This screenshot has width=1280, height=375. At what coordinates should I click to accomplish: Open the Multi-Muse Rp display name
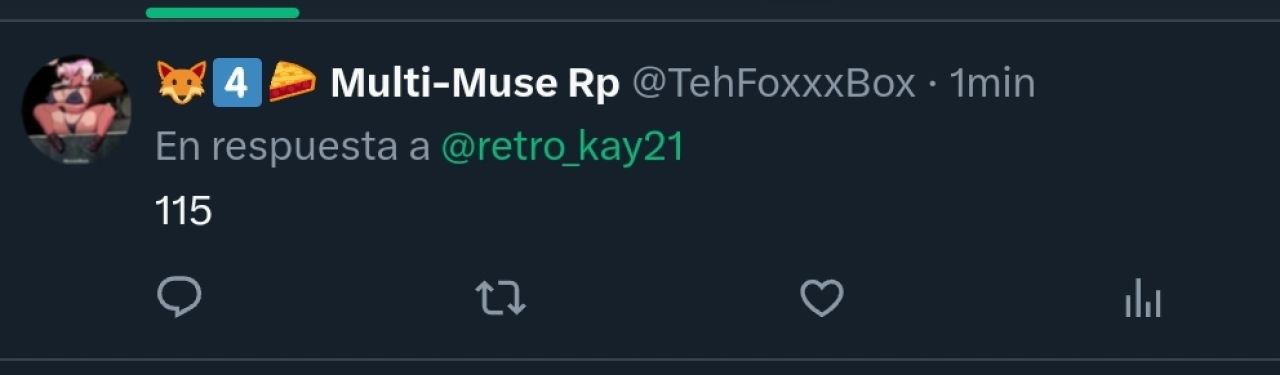[475, 85]
